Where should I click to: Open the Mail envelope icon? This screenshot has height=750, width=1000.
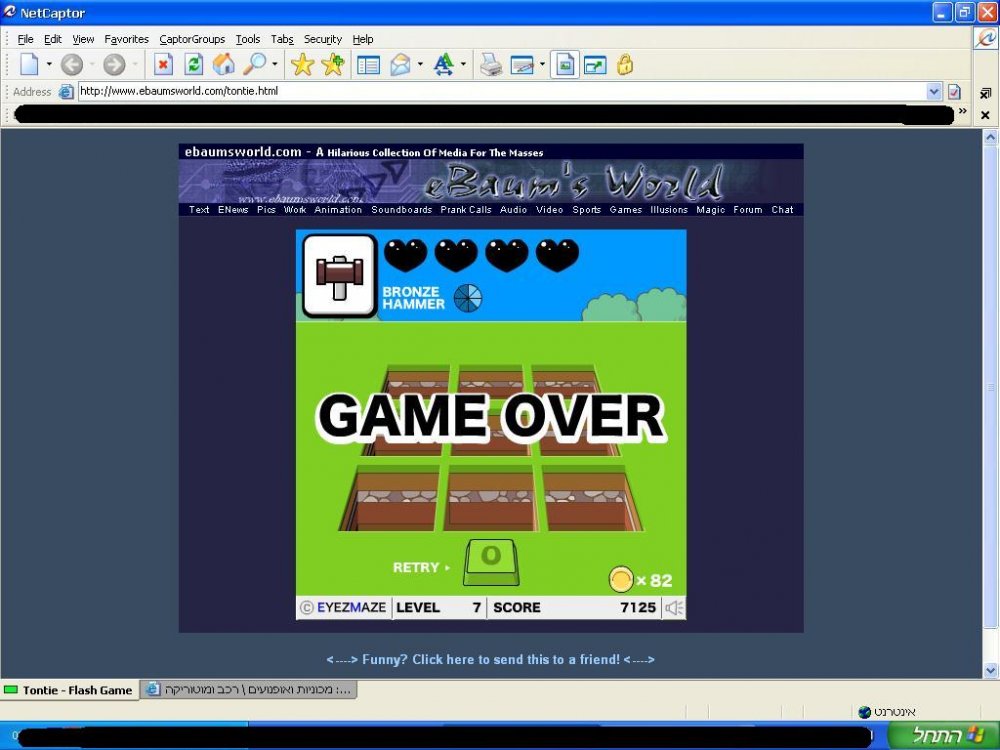pos(400,64)
